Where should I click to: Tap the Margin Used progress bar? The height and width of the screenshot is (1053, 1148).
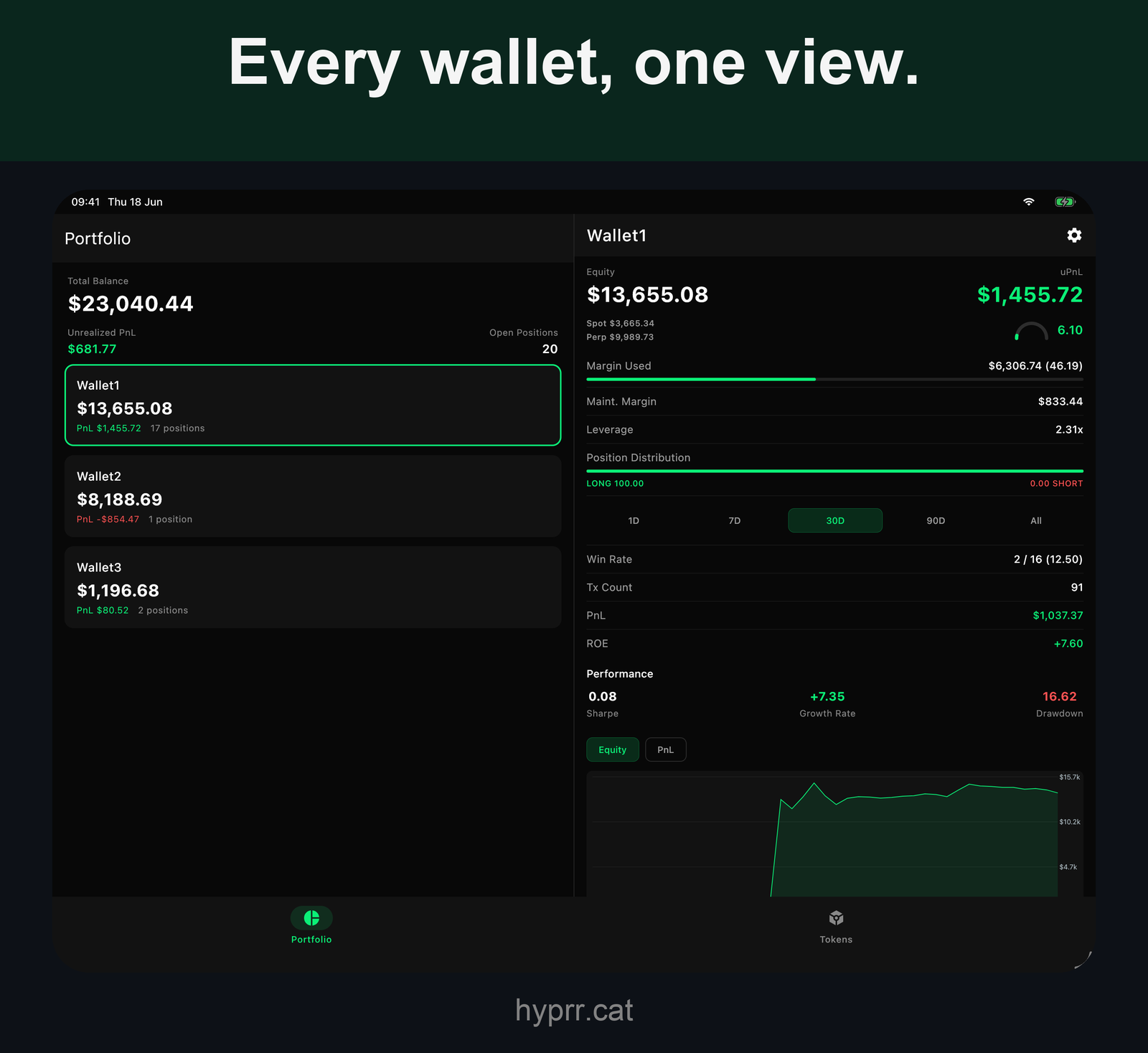[x=834, y=379]
